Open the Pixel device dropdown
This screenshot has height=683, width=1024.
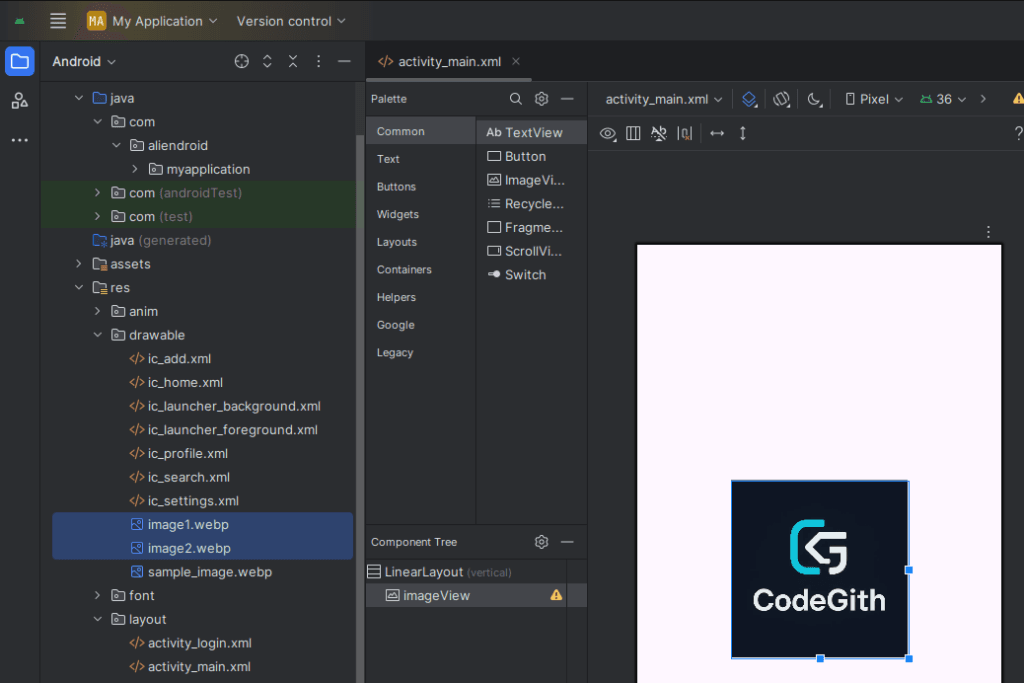[874, 99]
